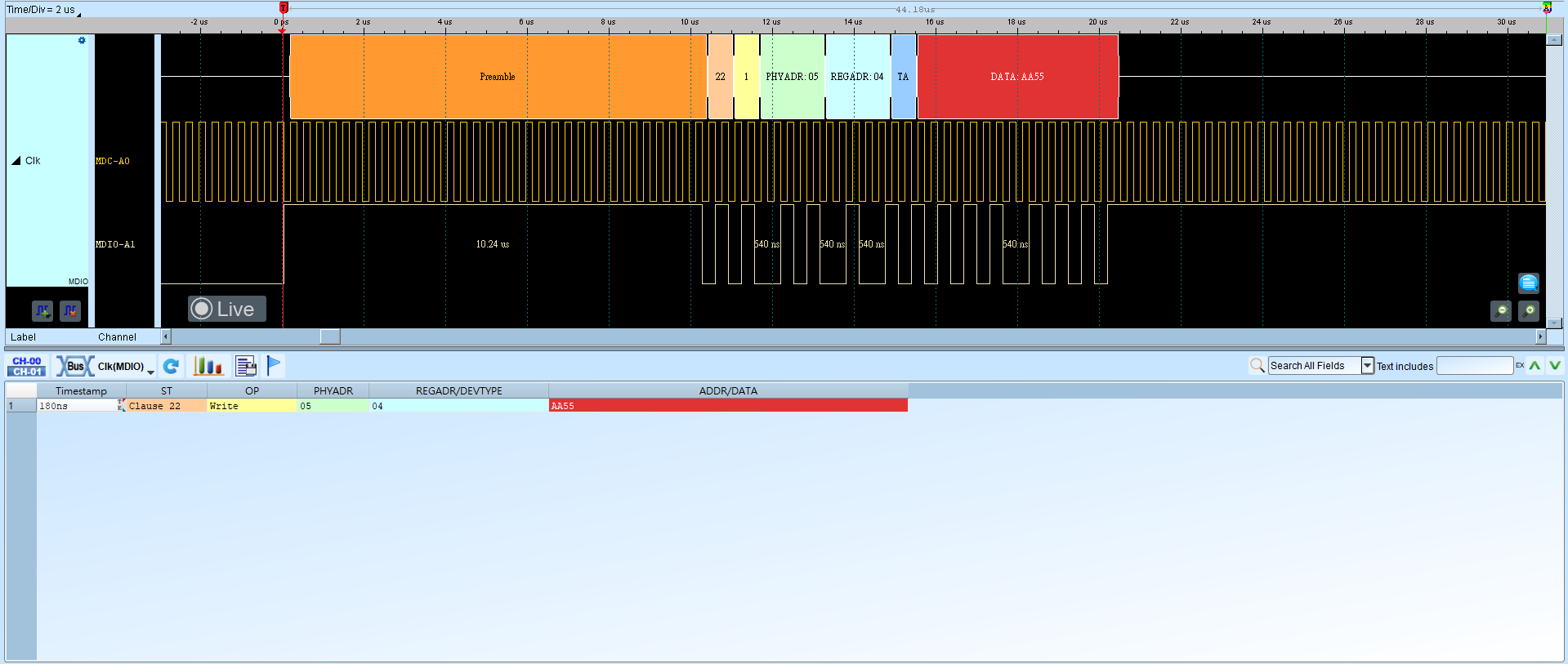1568x664 pixels.
Task: Jump to previous search result arrow
Action: 1534,366
